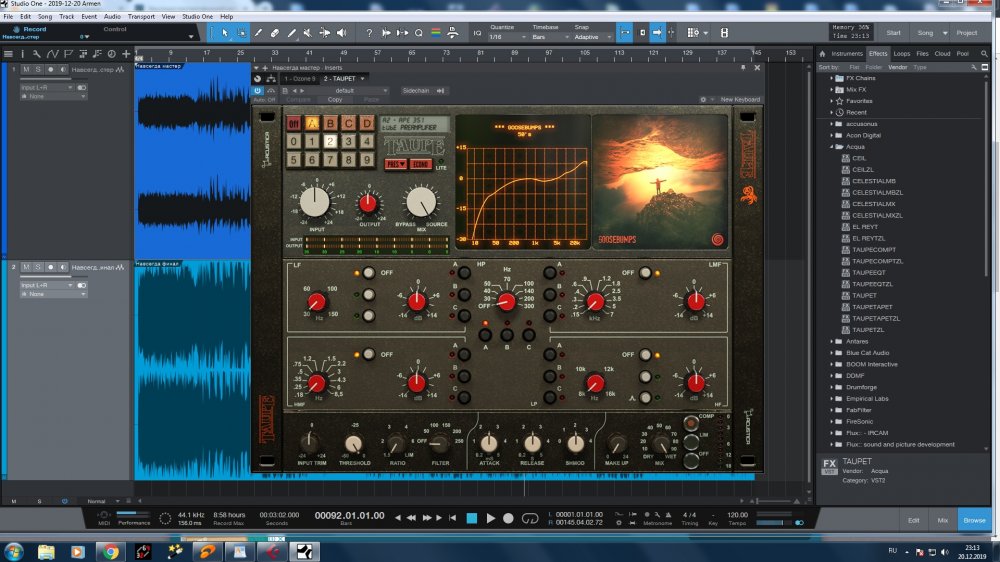Collapse the Acqua vendor folder

(x=832, y=147)
